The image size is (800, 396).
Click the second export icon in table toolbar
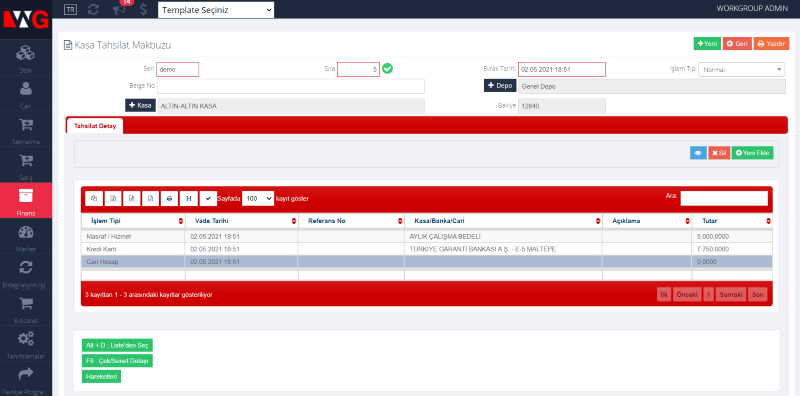113,199
